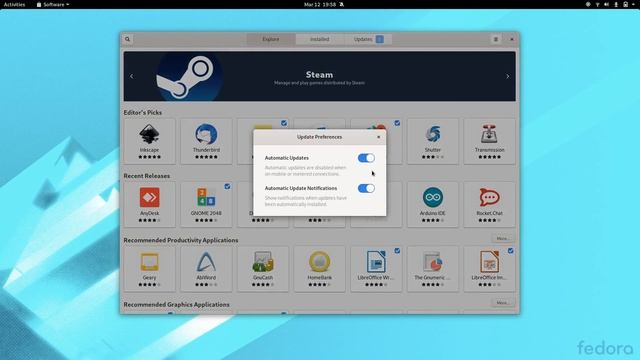Viewport: 640px width, 360px height.
Task: Open the Transmission app tile
Action: coord(489,141)
